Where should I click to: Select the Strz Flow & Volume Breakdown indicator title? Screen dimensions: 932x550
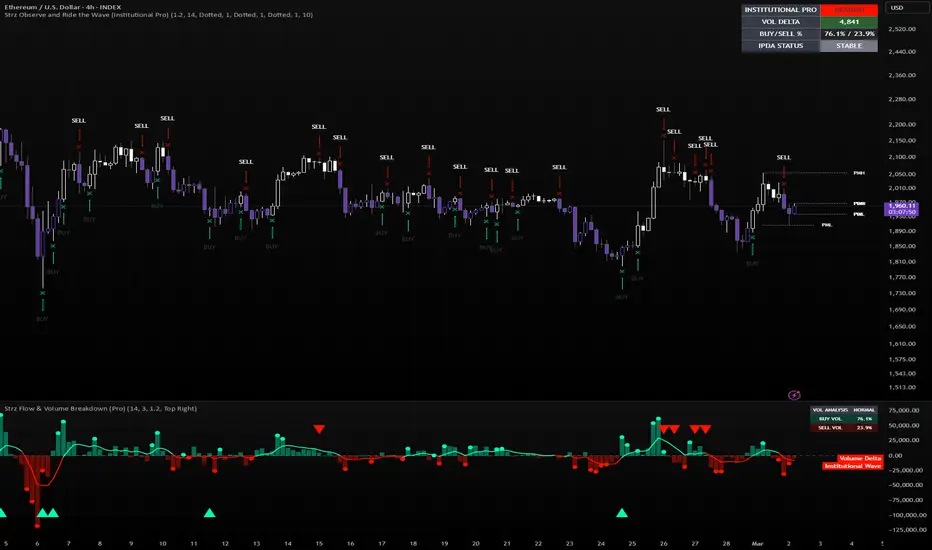pos(100,408)
